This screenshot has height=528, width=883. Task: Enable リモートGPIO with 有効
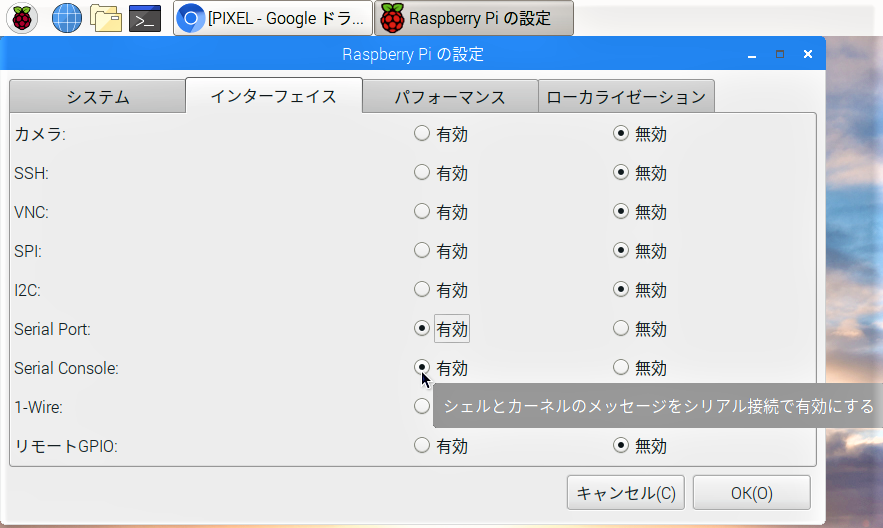[422, 445]
